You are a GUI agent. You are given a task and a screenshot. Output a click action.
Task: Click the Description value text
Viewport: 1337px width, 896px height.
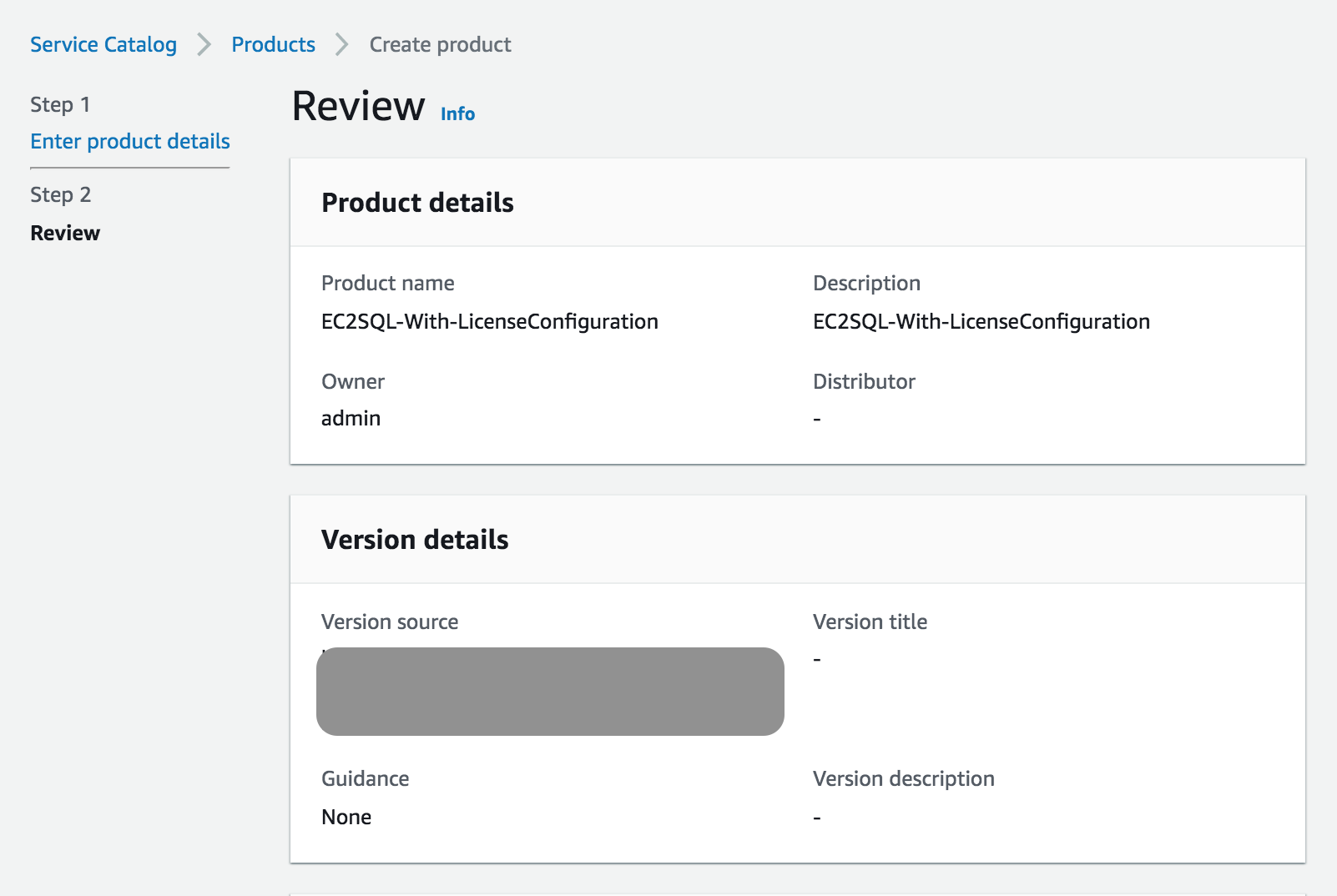[x=981, y=321]
